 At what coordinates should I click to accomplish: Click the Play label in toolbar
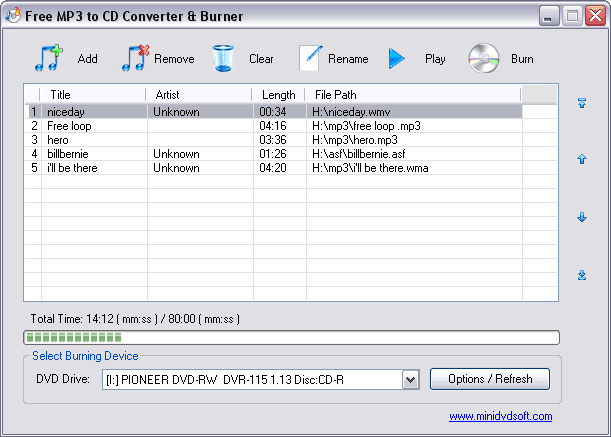[x=435, y=59]
